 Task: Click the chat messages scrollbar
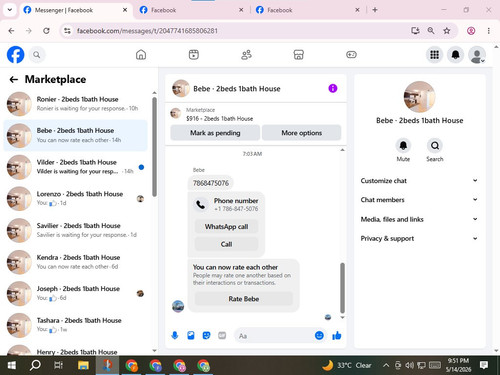(342, 288)
